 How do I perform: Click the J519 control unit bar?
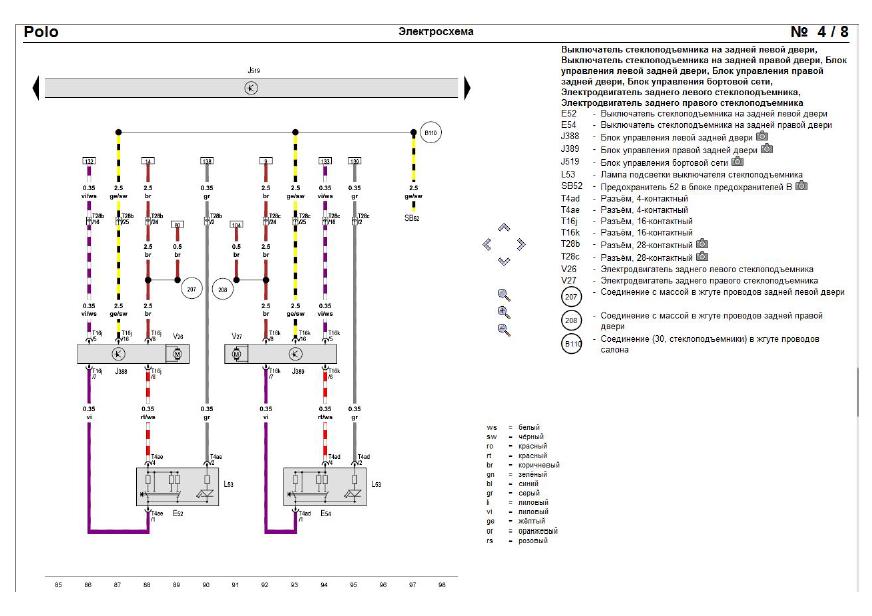click(250, 88)
